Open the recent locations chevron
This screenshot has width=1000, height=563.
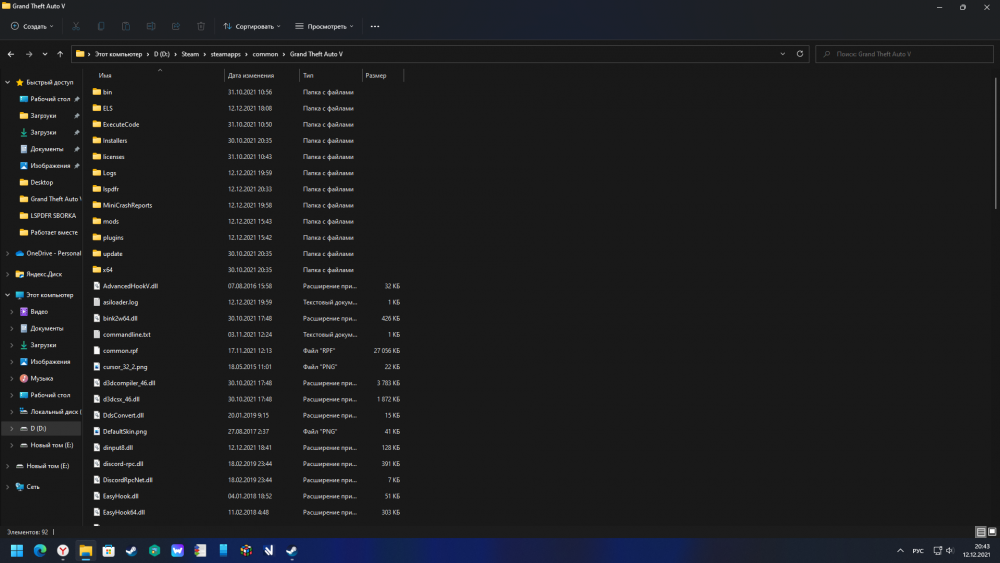click(x=45, y=54)
